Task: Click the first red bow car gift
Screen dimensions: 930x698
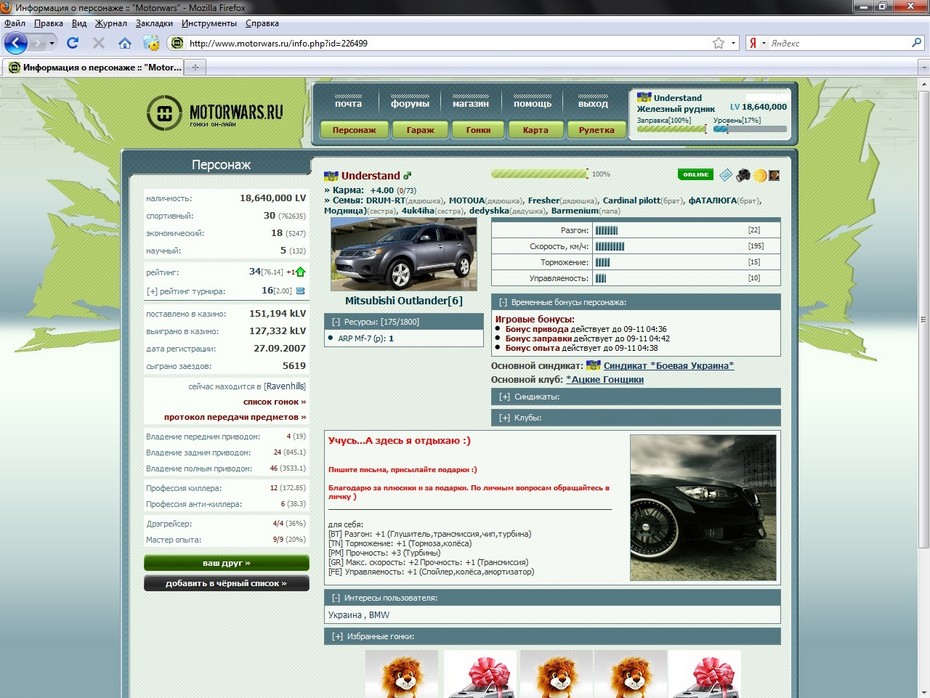Action: [480, 674]
